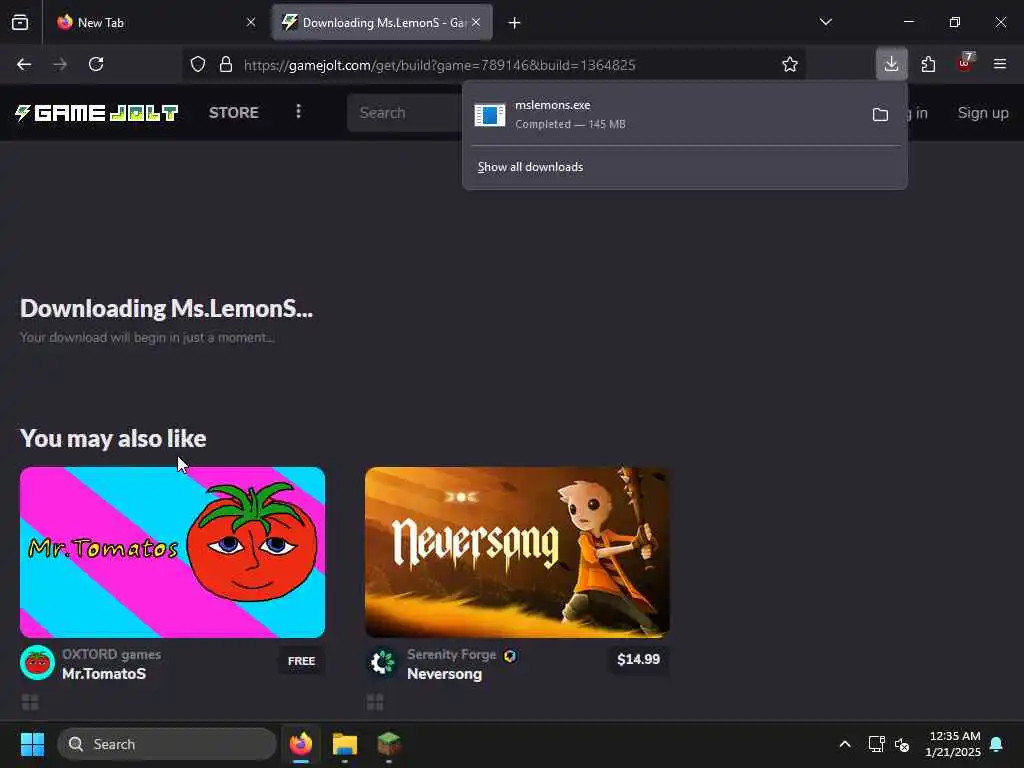Close the New Tab tab
This screenshot has height=768, width=1024.
[251, 22]
